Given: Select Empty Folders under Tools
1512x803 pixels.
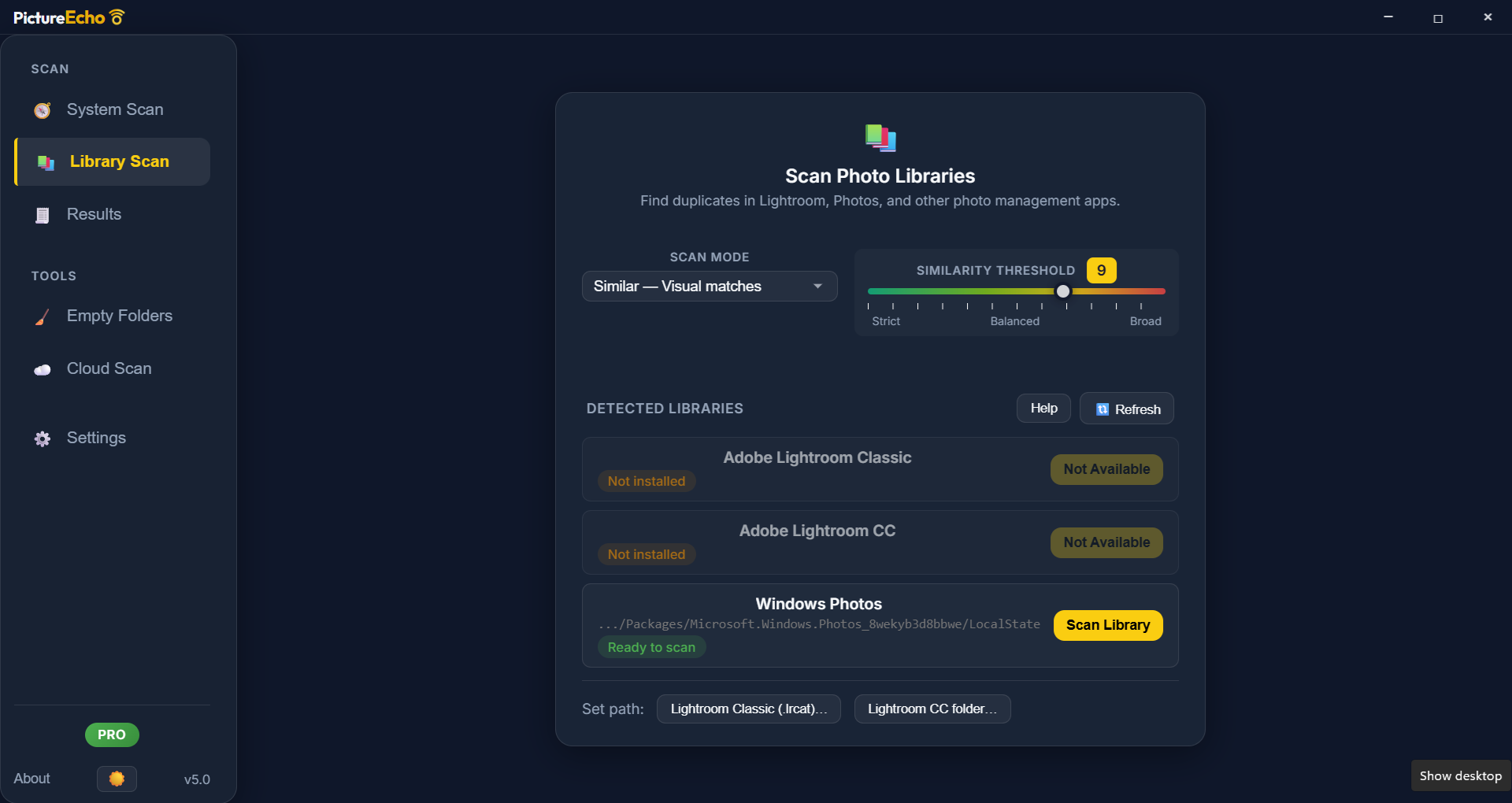Looking at the screenshot, I should tap(119, 316).
